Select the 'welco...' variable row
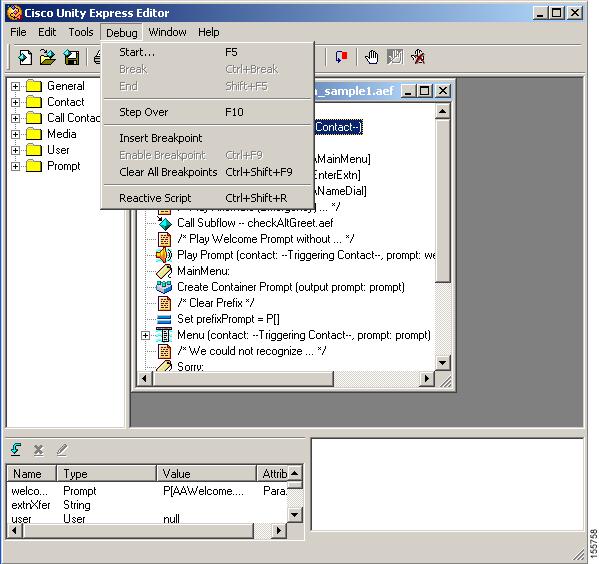 click(147, 491)
